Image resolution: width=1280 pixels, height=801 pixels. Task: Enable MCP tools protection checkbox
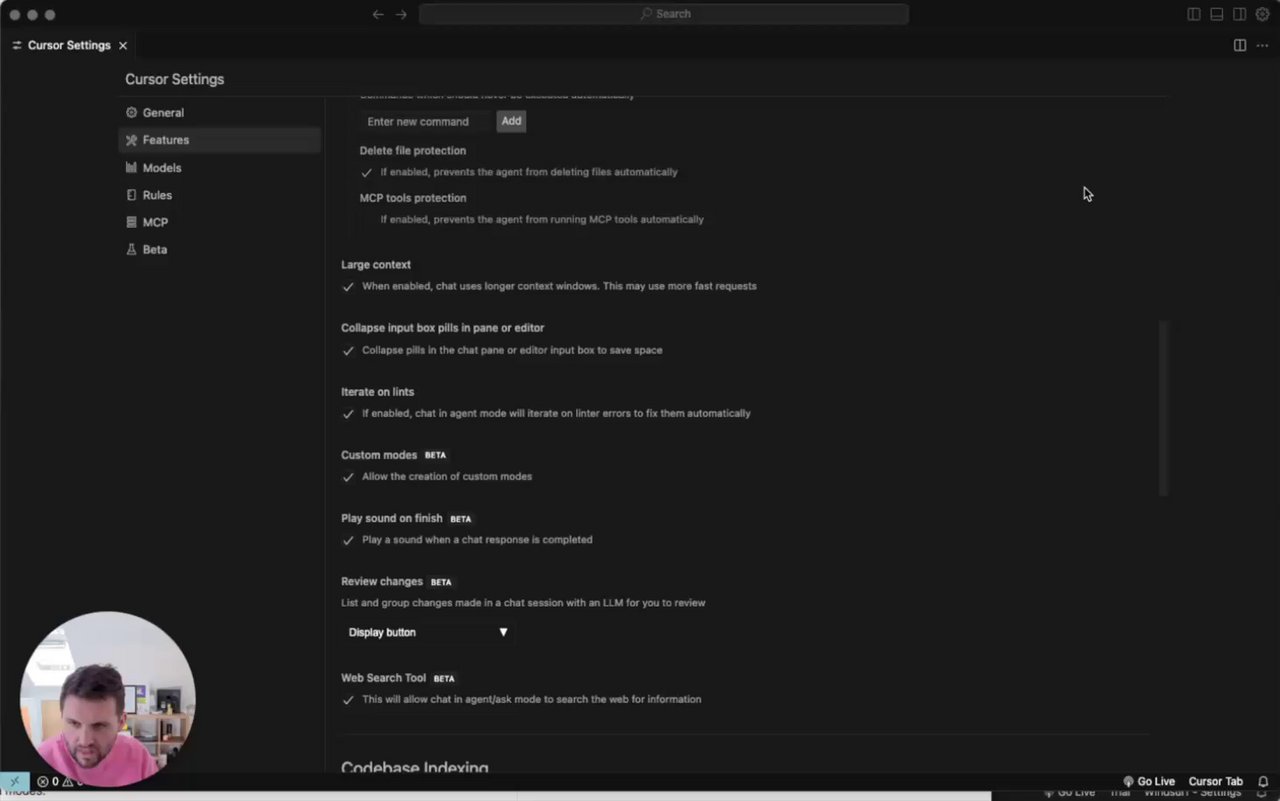coord(367,220)
